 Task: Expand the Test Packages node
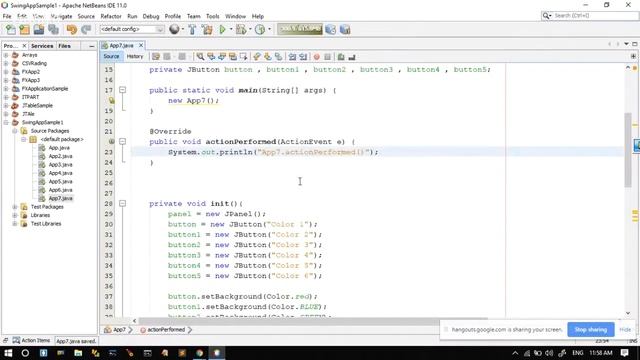15,207
